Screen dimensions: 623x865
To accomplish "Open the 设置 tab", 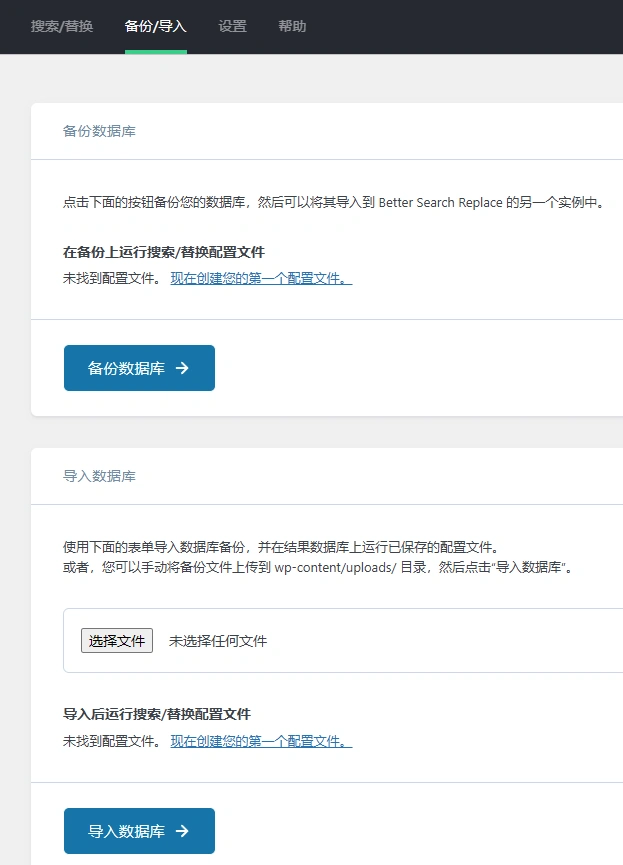I will (x=232, y=27).
